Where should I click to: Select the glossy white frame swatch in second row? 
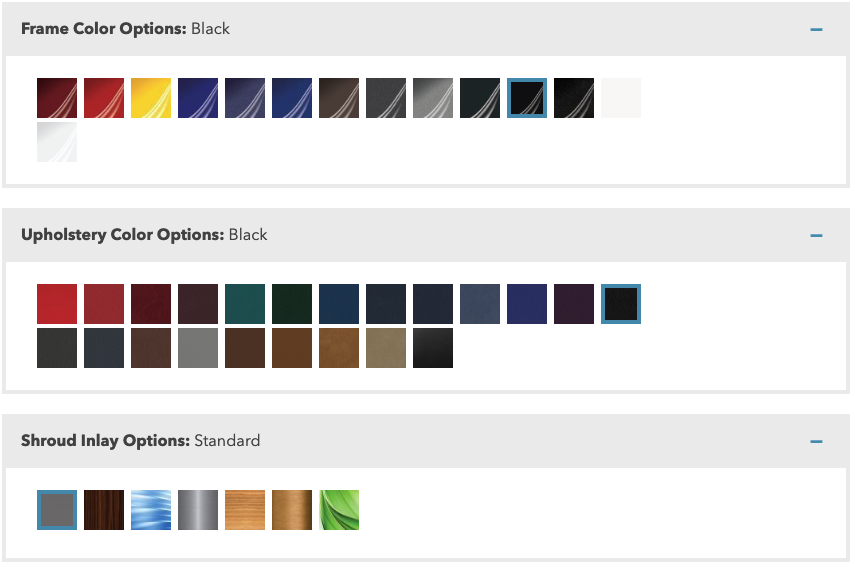[x=57, y=142]
